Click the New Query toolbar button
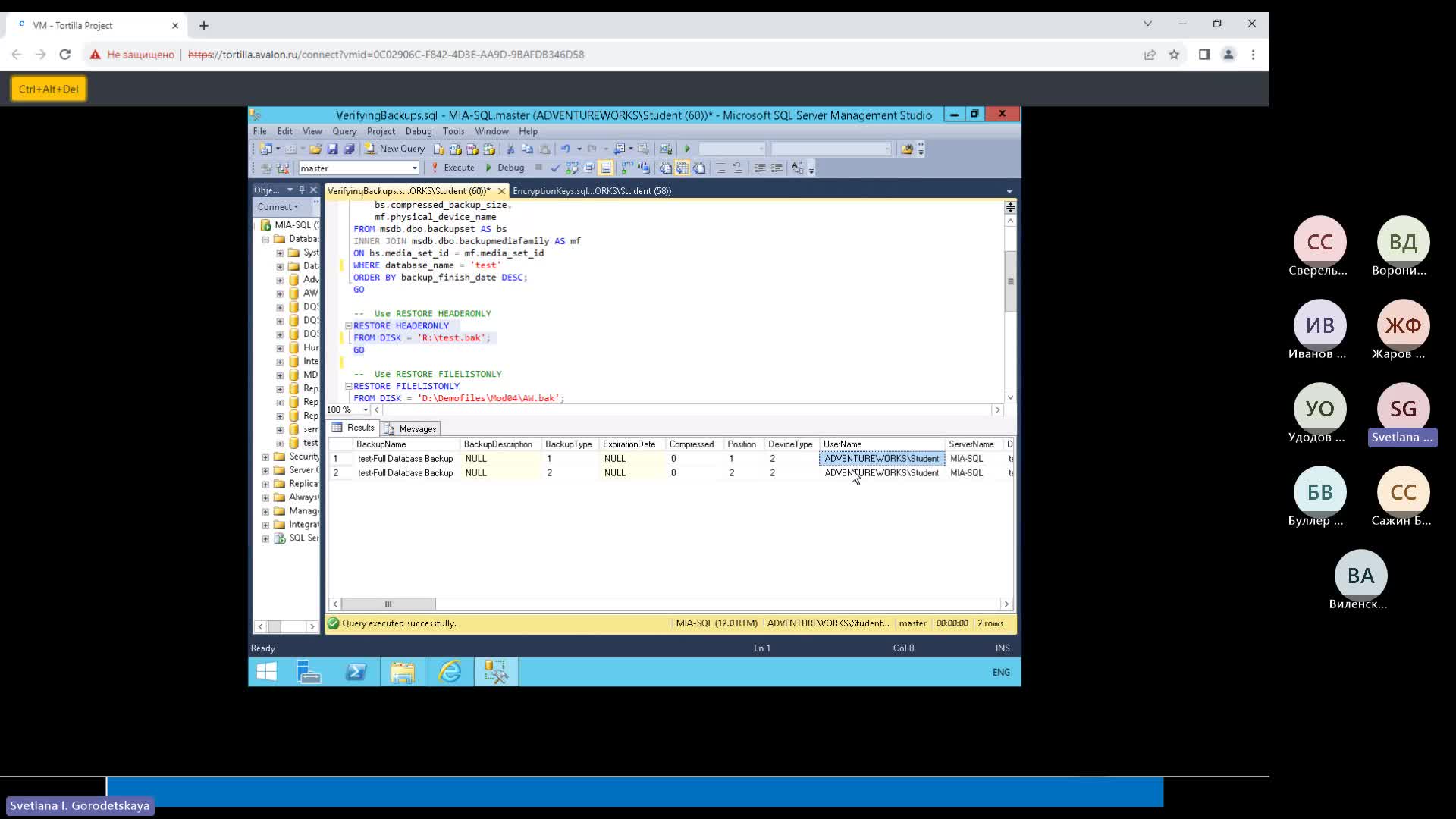The image size is (1456, 819). tap(394, 149)
